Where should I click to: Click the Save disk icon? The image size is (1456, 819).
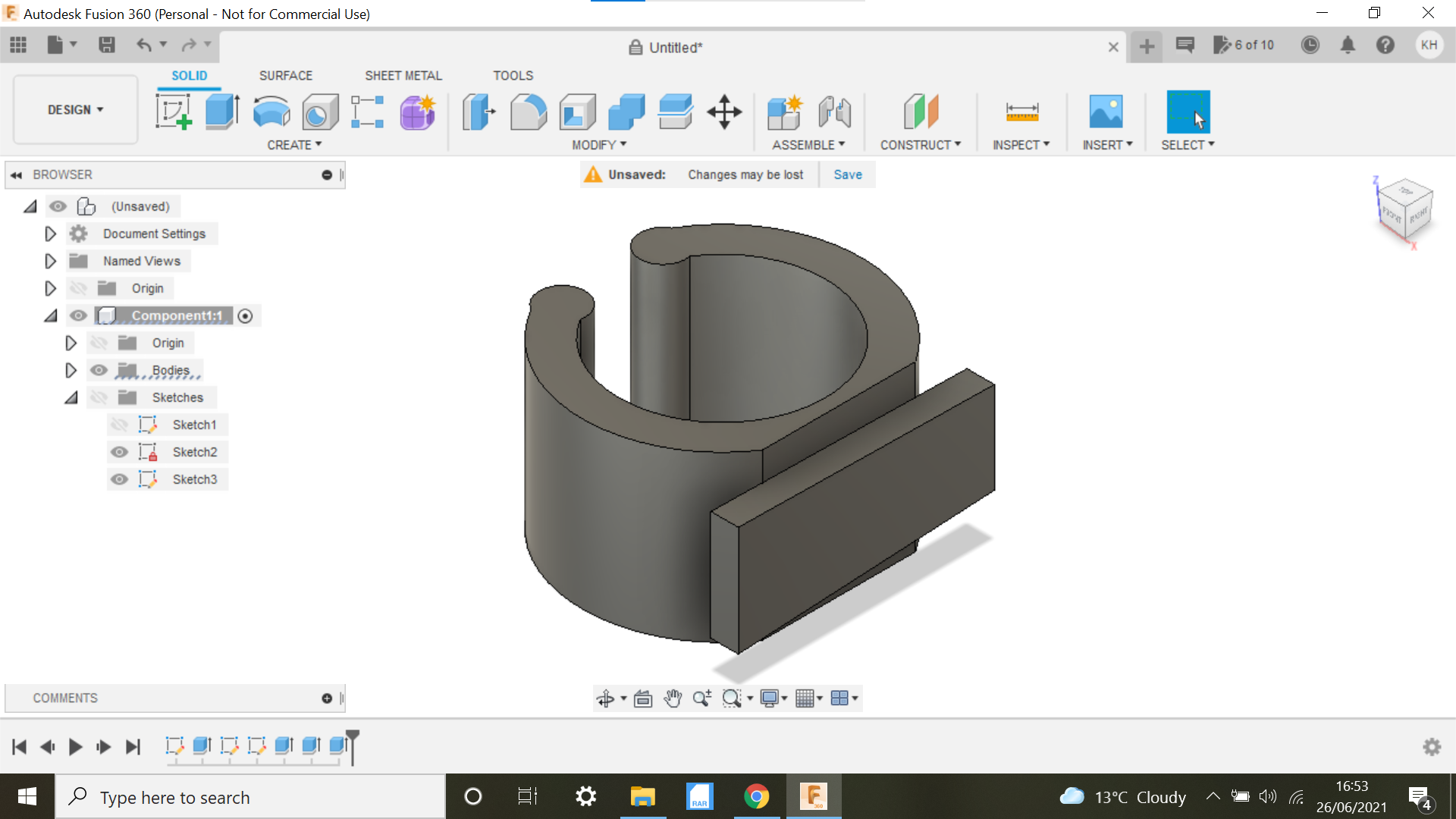tap(107, 45)
